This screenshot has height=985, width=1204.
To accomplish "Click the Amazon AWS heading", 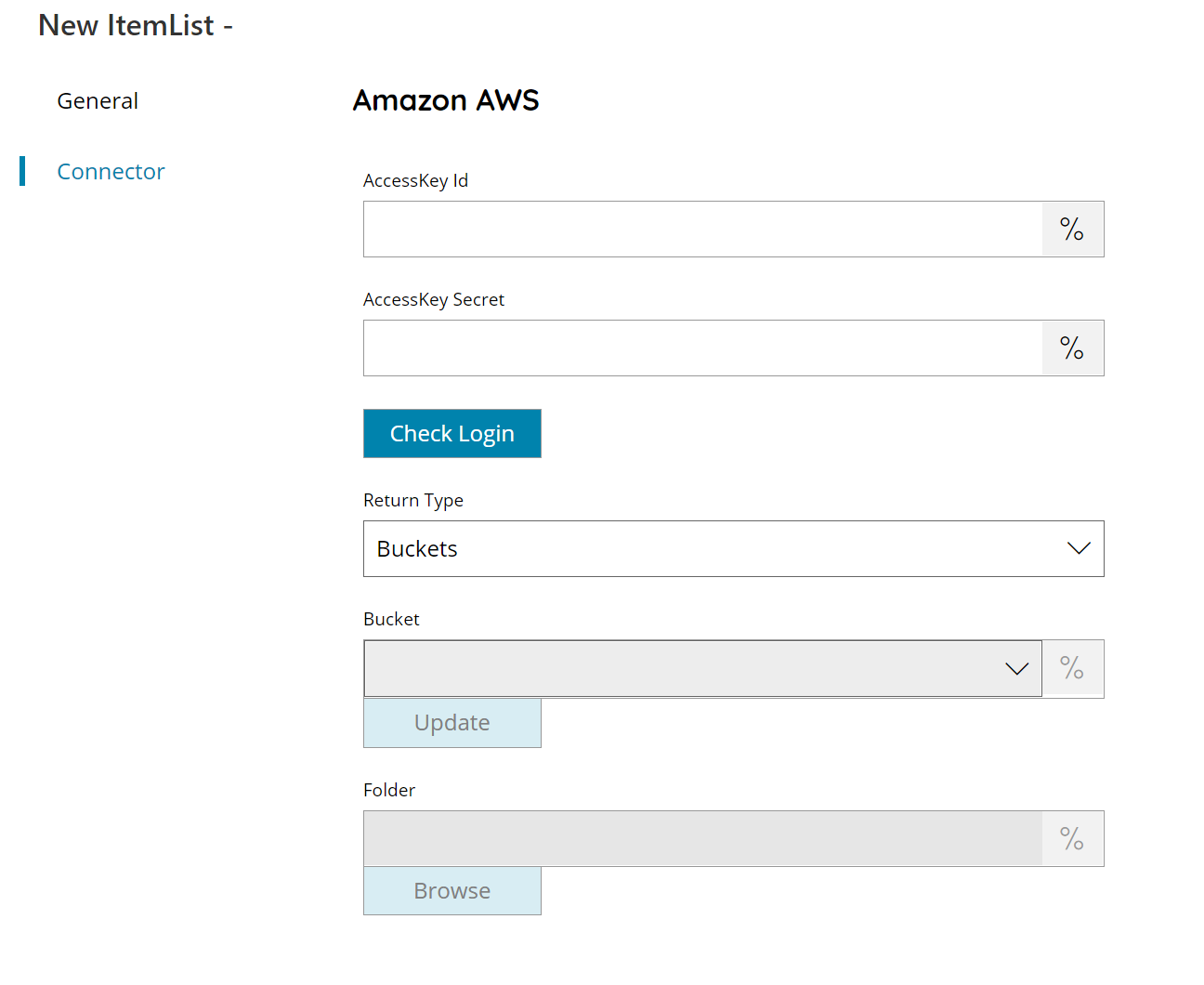I will (x=446, y=100).
